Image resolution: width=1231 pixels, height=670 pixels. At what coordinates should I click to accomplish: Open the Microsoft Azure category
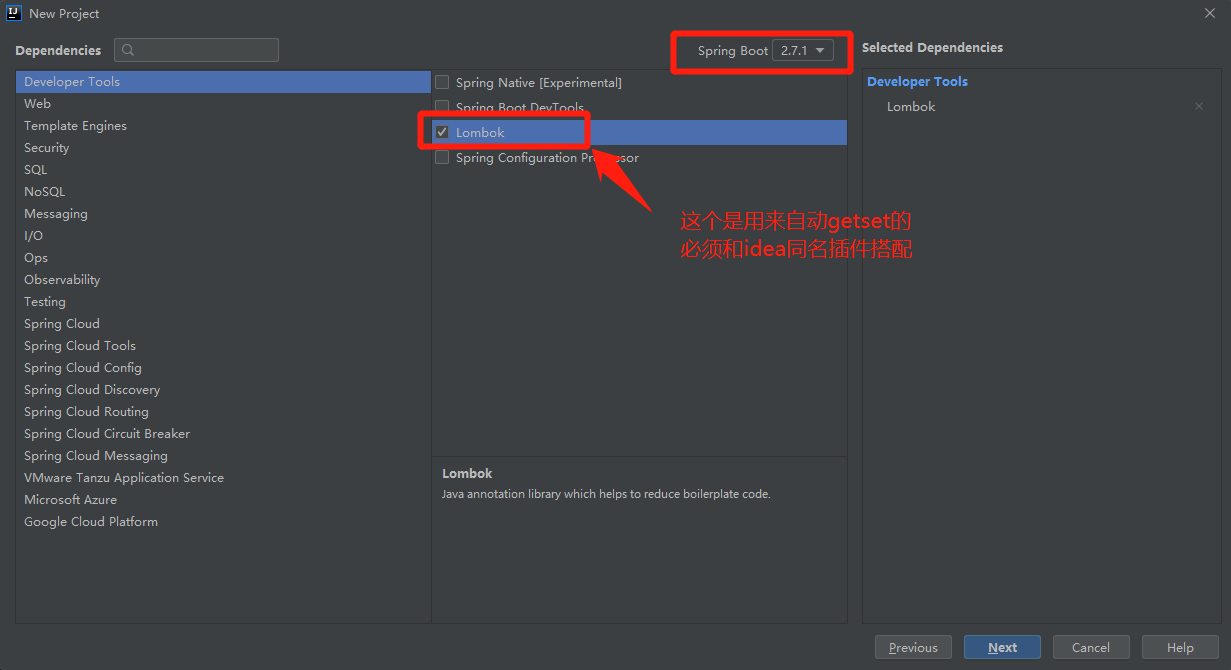pyautogui.click(x=223, y=500)
